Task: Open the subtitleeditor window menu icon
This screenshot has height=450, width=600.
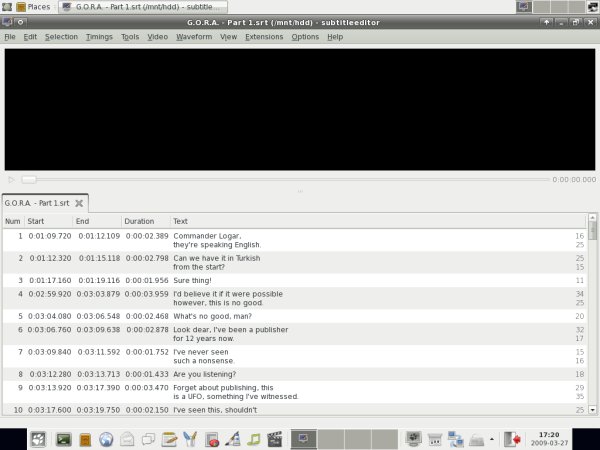Action: 7,22
